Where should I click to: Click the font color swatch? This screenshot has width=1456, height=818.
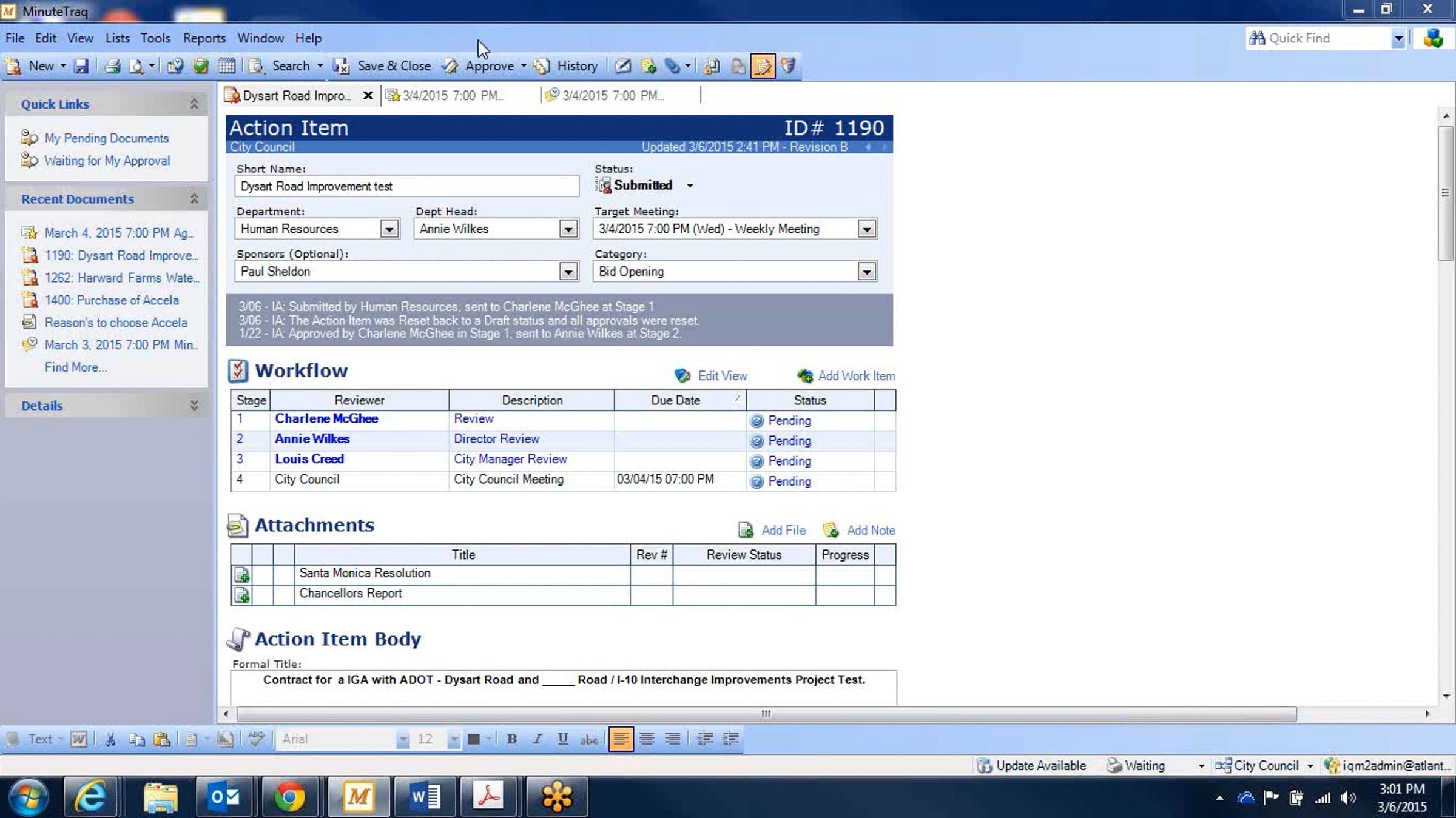point(474,739)
